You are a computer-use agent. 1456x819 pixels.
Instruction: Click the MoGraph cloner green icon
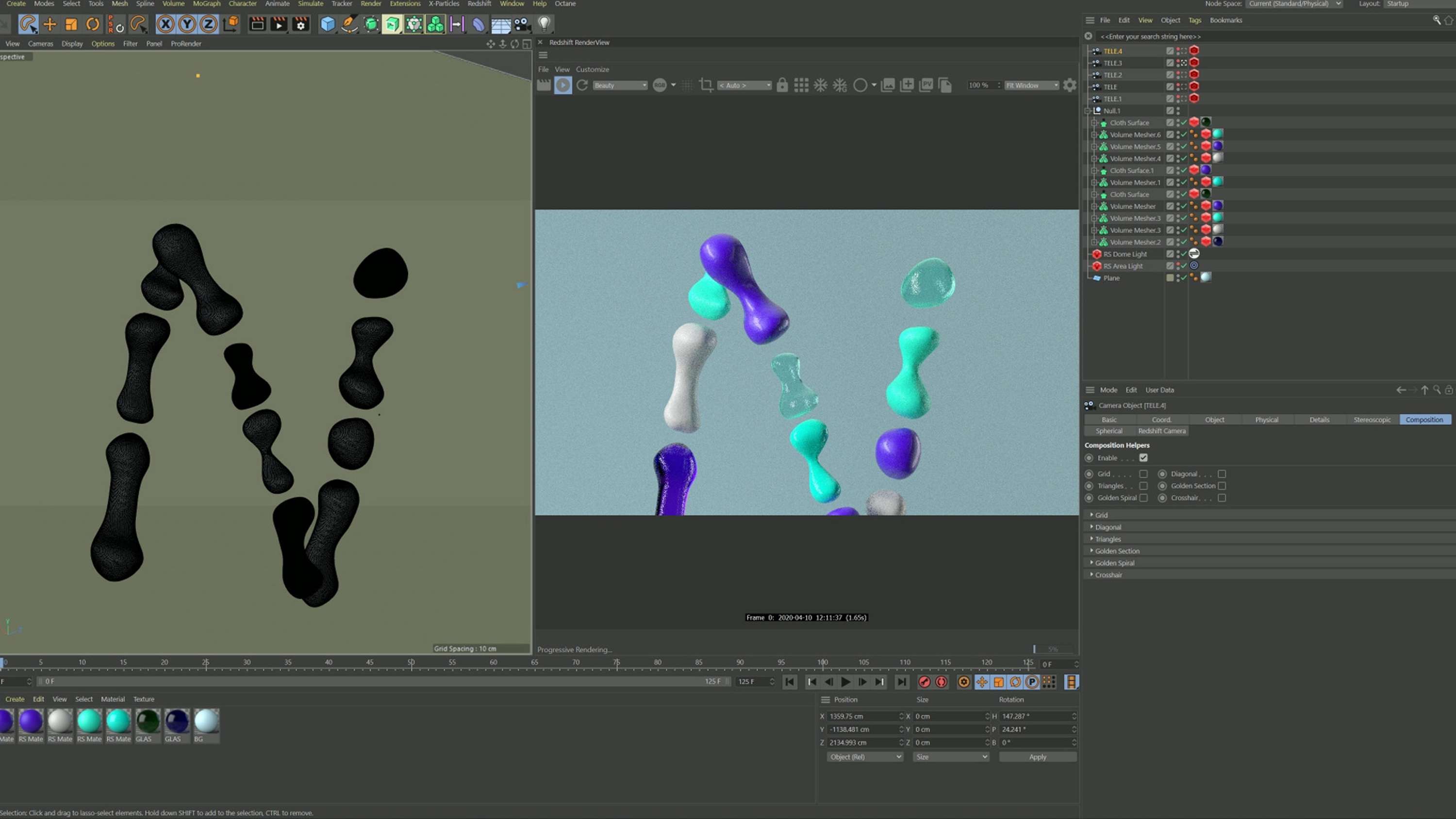[x=435, y=24]
